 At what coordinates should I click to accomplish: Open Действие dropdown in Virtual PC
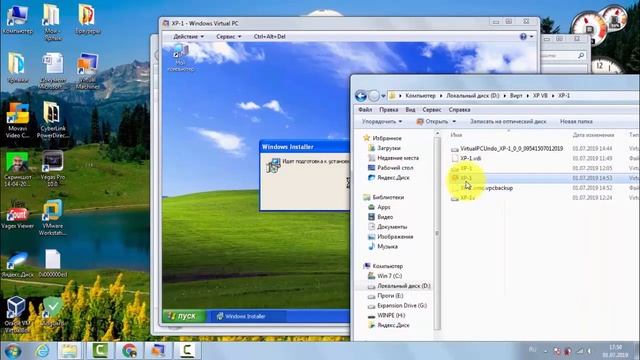pyautogui.click(x=188, y=36)
